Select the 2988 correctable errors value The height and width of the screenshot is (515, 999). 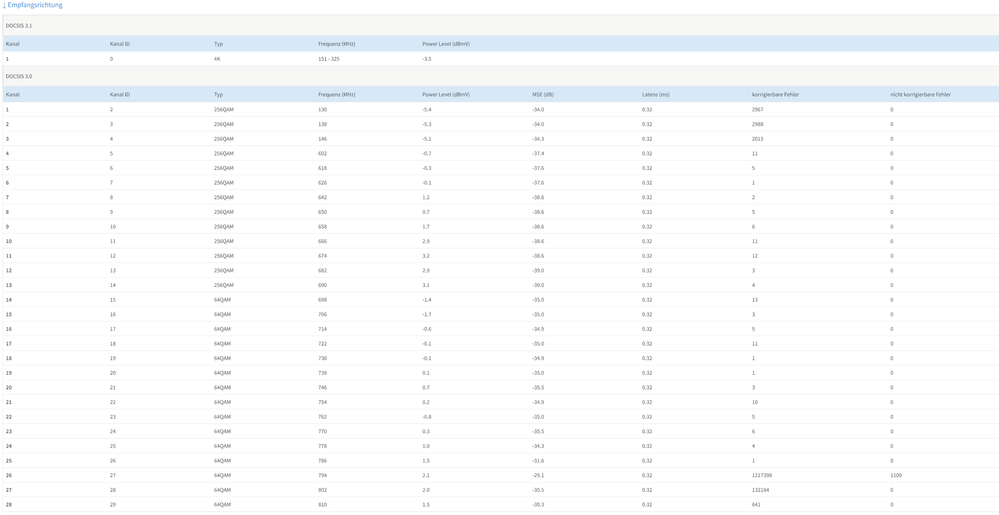coord(757,124)
